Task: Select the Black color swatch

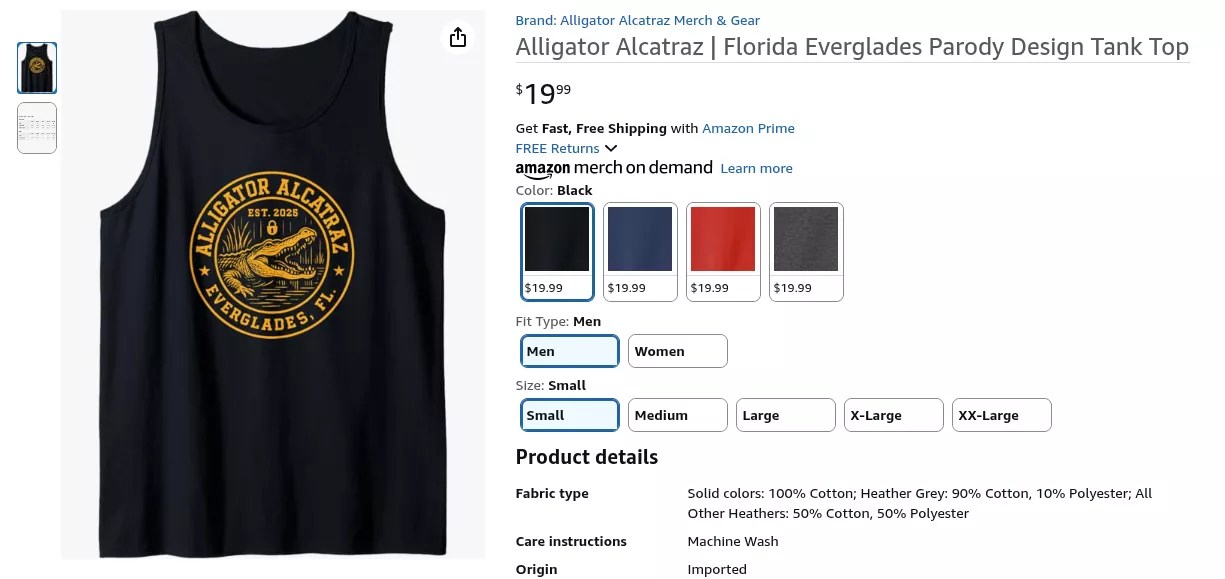Action: [x=557, y=252]
